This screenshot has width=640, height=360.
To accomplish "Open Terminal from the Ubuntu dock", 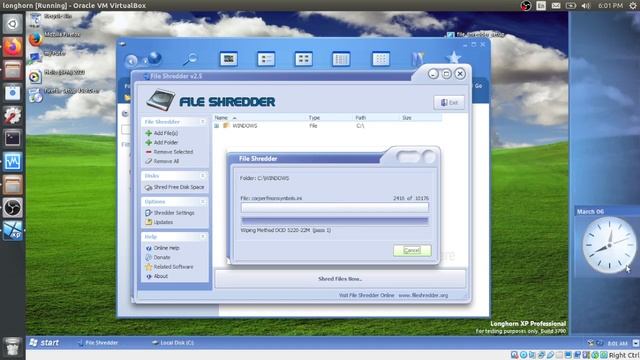I will click(13, 139).
